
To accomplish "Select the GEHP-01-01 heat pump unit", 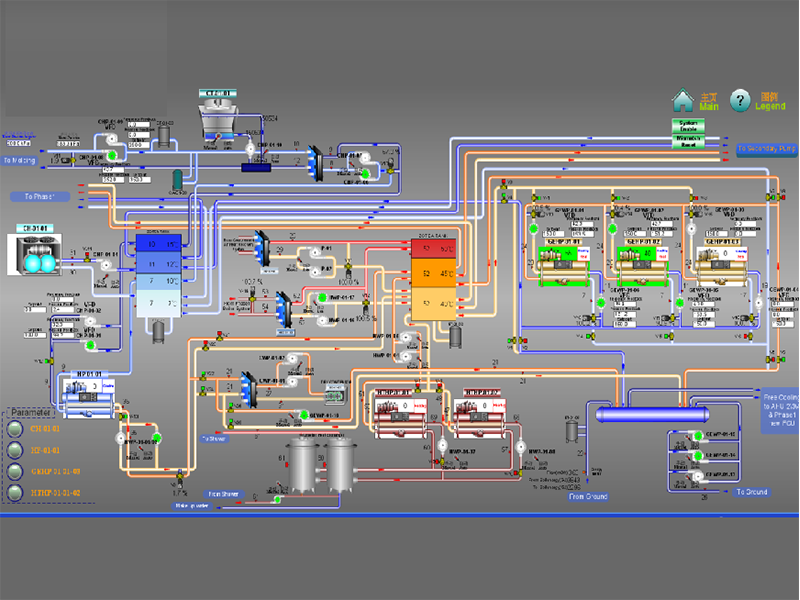I will pos(564,265).
